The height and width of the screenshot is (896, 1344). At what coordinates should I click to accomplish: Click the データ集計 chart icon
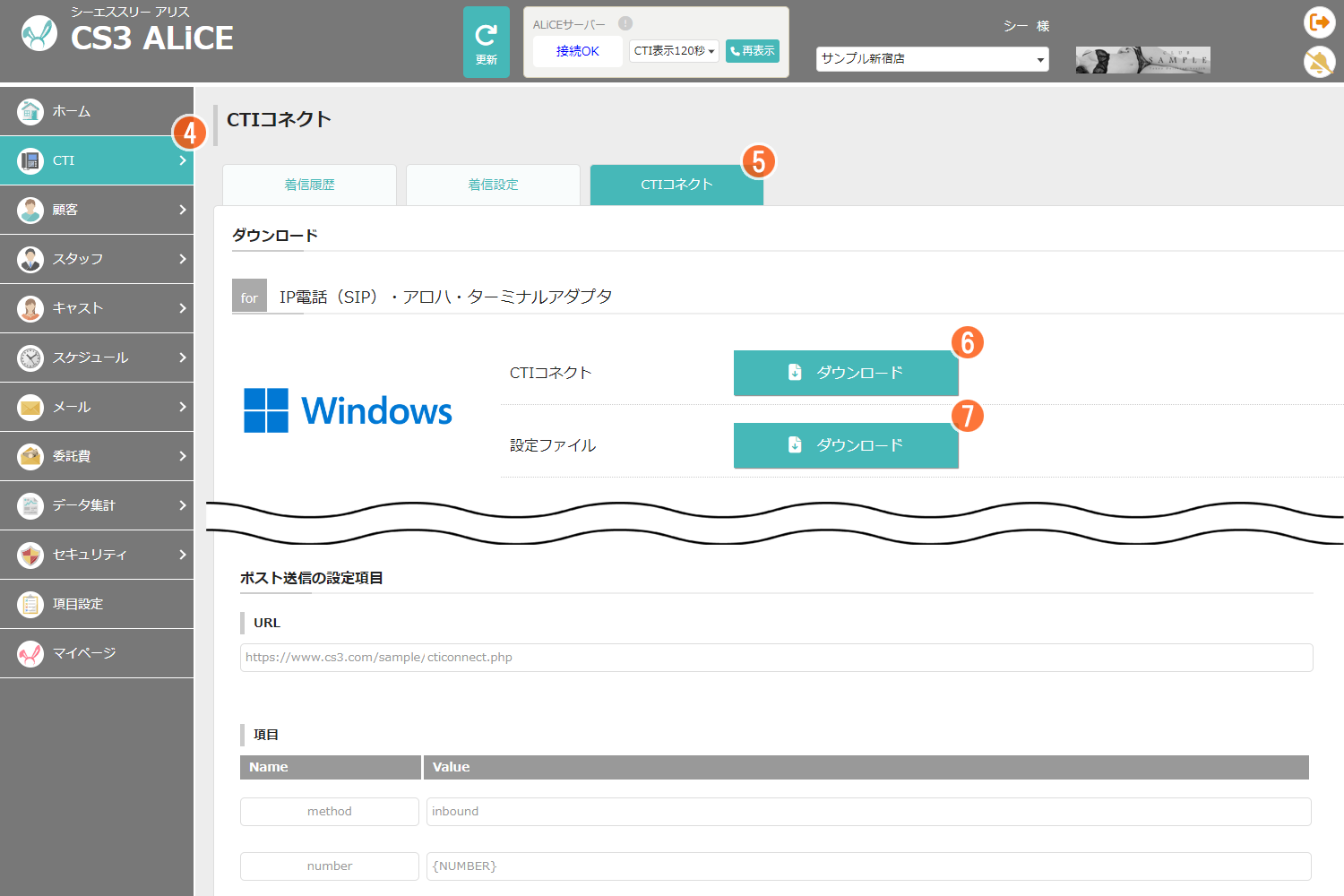point(30,505)
